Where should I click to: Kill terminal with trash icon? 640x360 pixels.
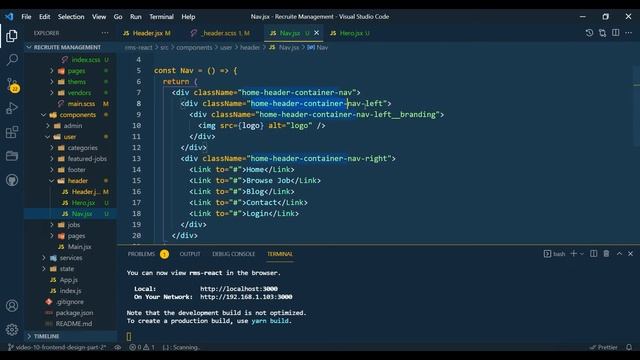pos(606,253)
